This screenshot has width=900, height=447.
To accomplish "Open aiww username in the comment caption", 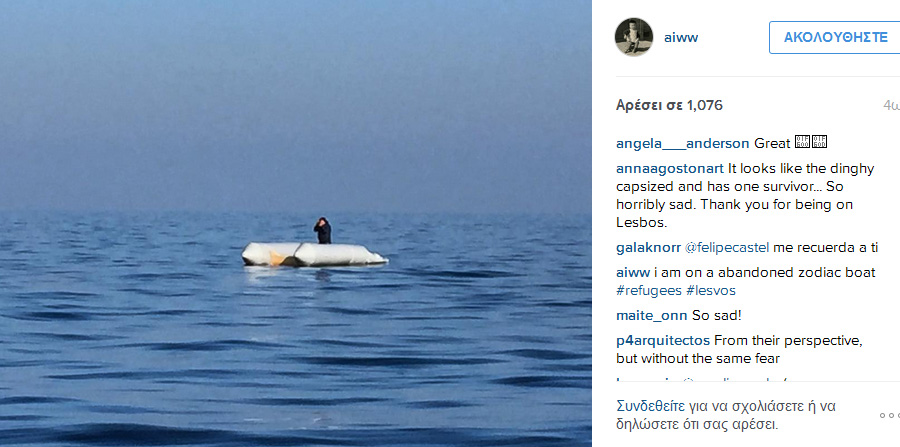I will tap(633, 272).
